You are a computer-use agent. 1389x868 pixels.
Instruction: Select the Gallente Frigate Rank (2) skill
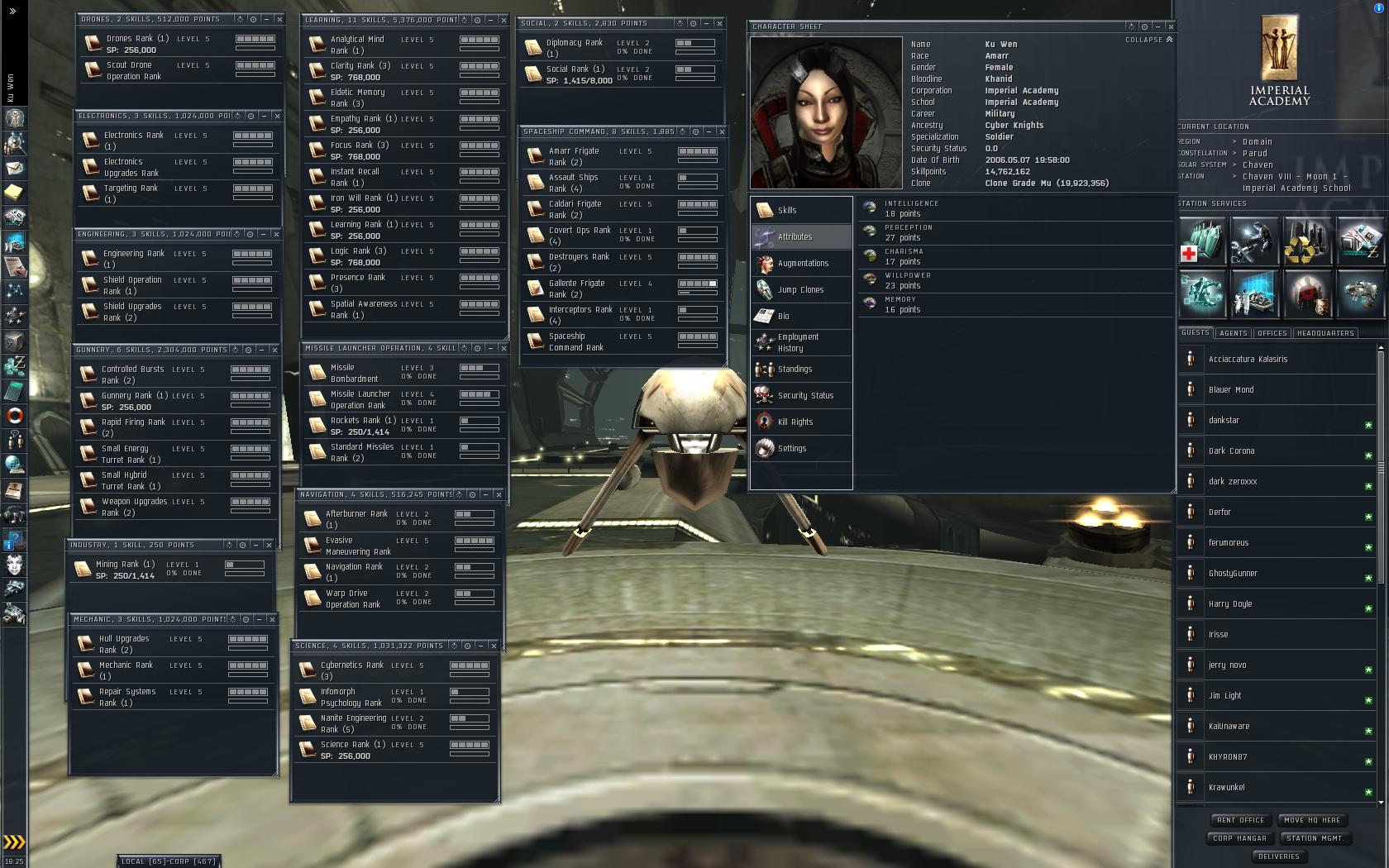coord(623,289)
